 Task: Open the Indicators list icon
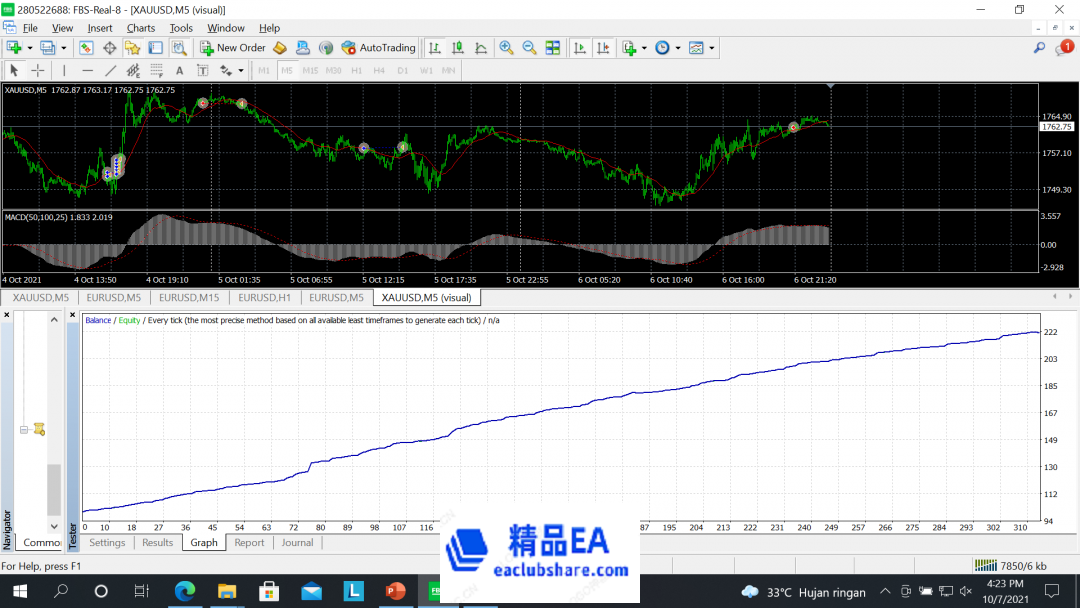point(629,48)
